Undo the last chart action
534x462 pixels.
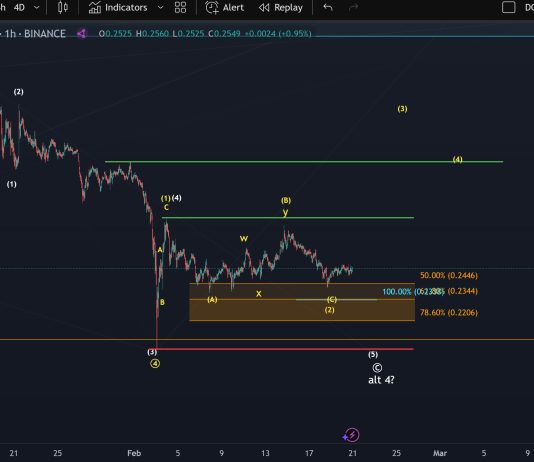pyautogui.click(x=328, y=7)
